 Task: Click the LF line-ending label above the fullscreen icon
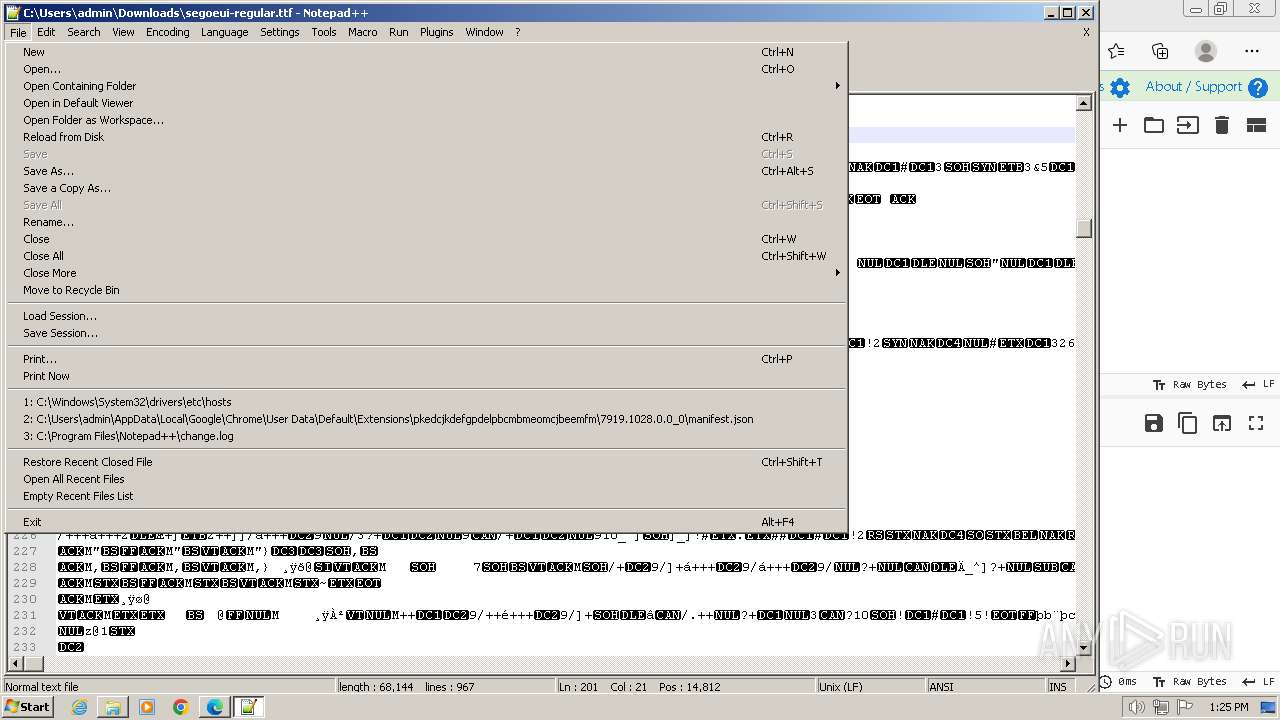(x=1268, y=384)
